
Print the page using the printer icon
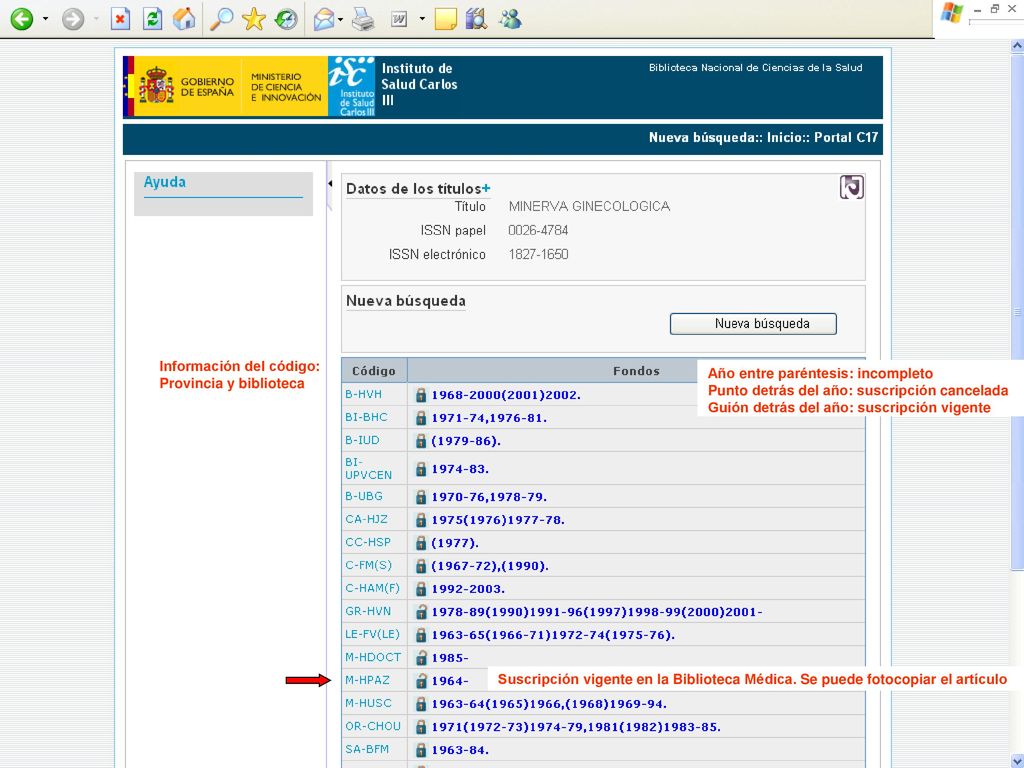coord(363,20)
